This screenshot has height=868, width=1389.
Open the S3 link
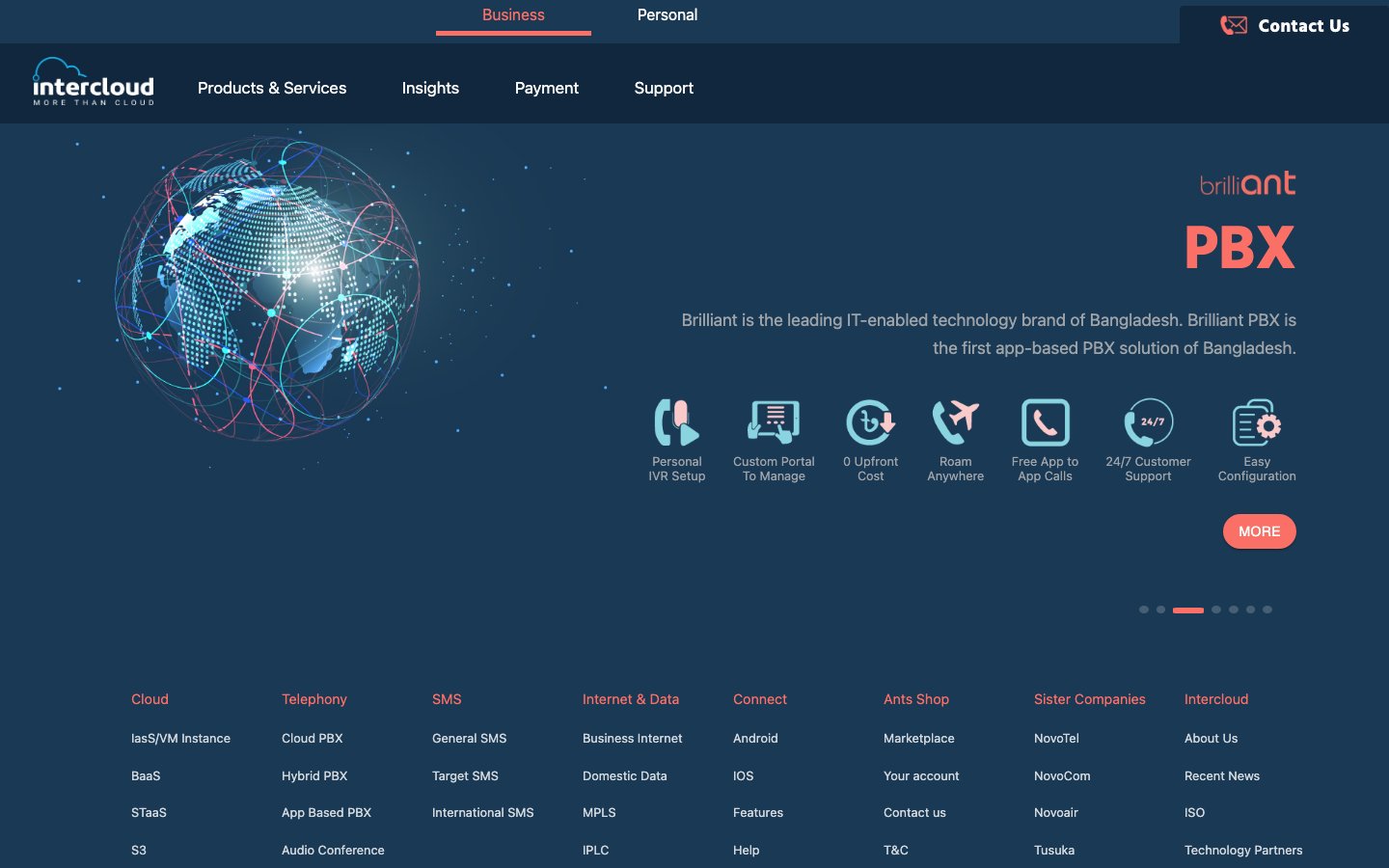point(139,851)
